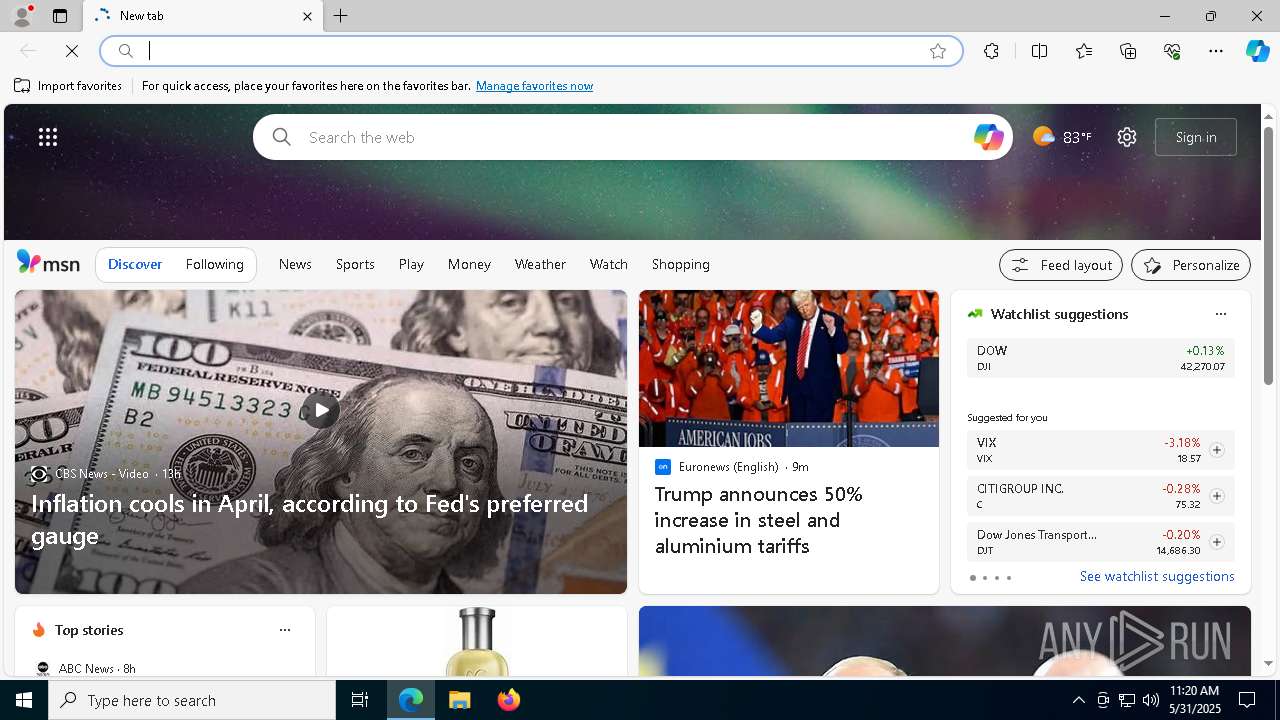This screenshot has width=1280, height=720.
Task: Open See watchlist suggestions link
Action: 1157,576
